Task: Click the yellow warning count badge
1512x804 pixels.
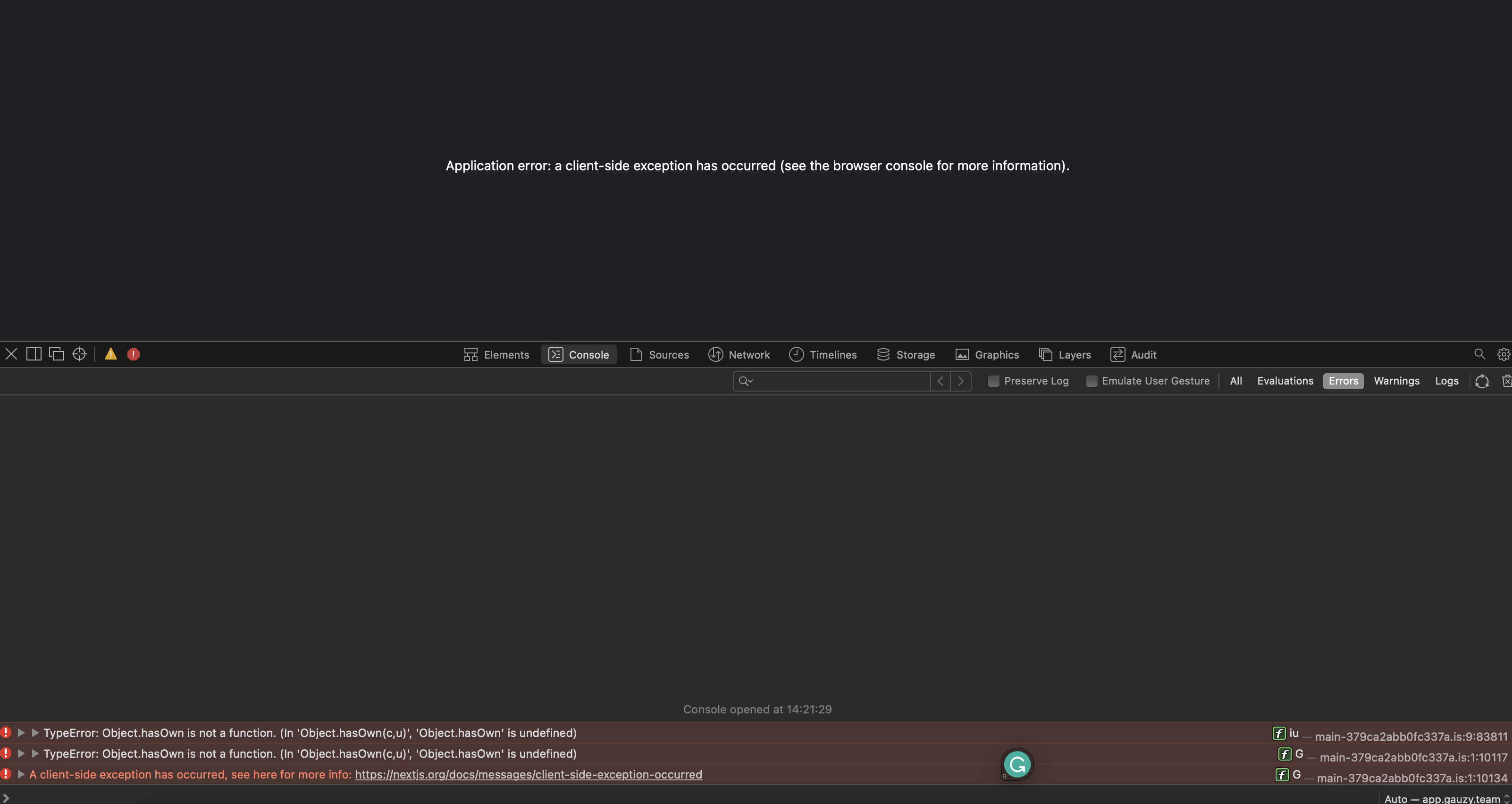Action: tap(110, 353)
